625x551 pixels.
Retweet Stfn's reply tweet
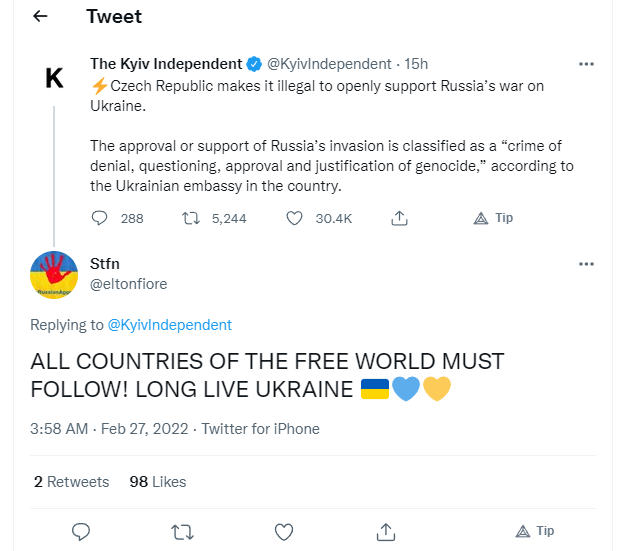click(183, 531)
